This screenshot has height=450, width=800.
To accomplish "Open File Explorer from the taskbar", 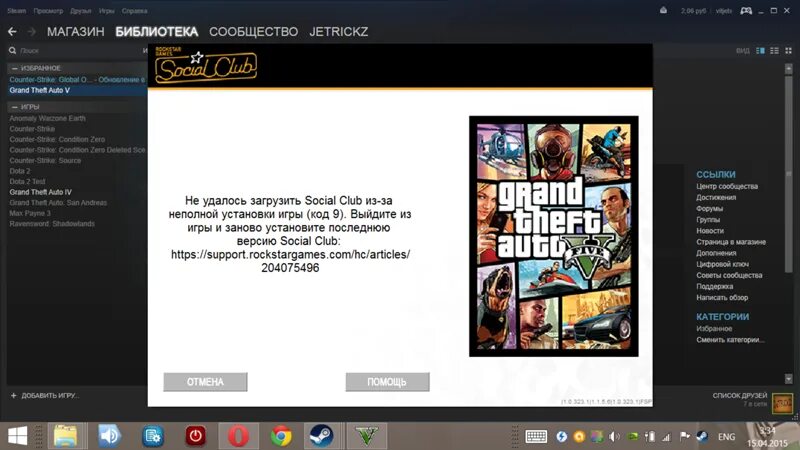I will [66, 436].
